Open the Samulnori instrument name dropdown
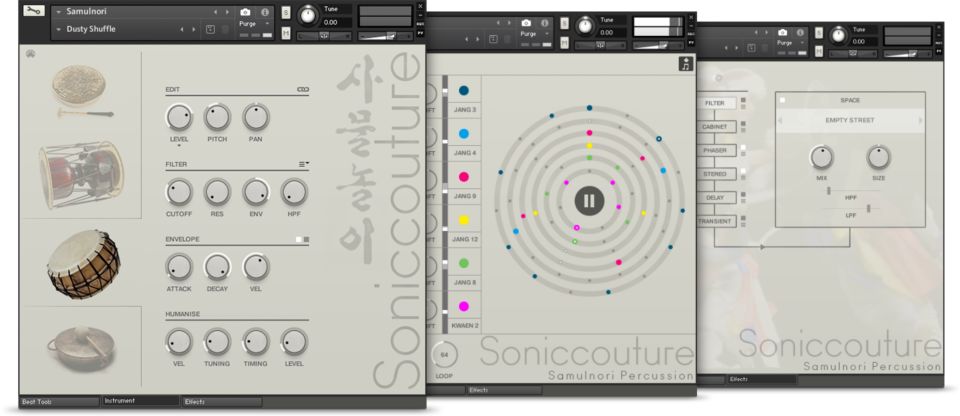Viewport: 960px width, 416px height. [x=58, y=11]
